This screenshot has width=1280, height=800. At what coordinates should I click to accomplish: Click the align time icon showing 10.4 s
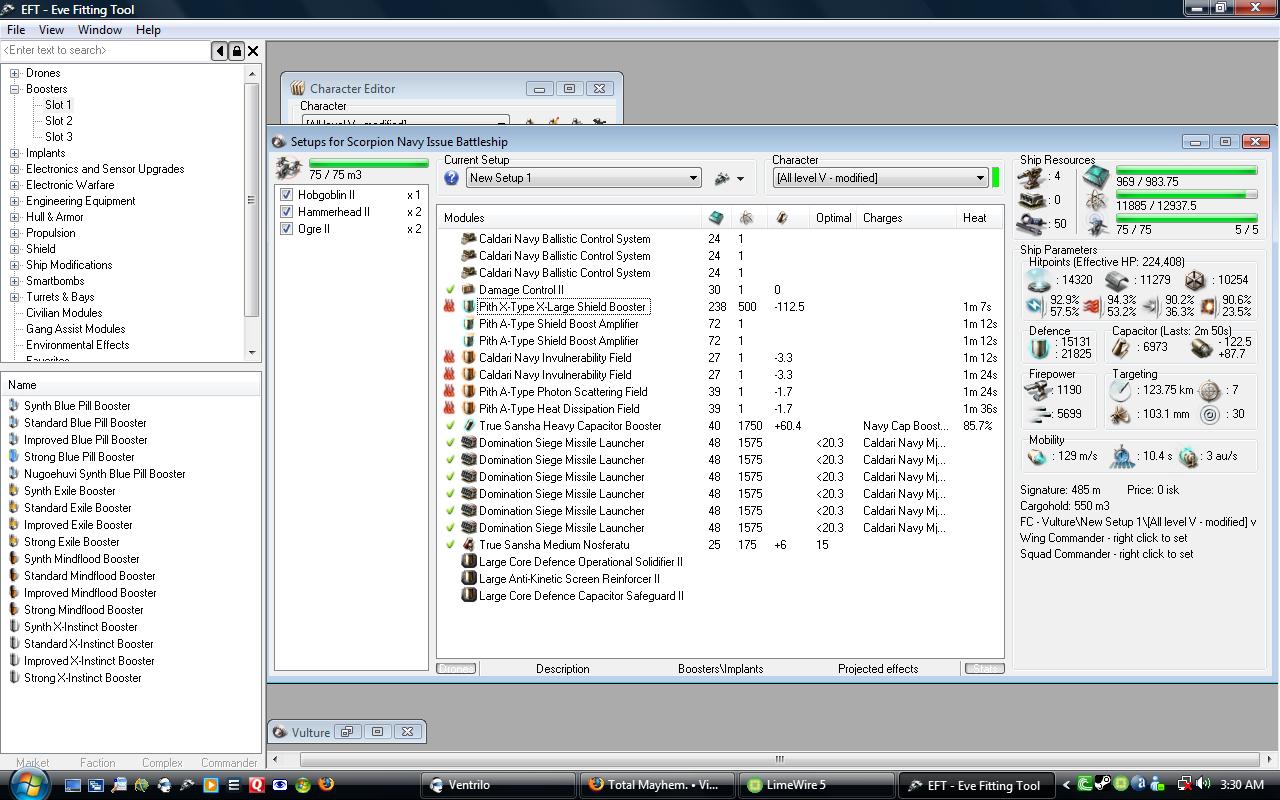[1123, 456]
